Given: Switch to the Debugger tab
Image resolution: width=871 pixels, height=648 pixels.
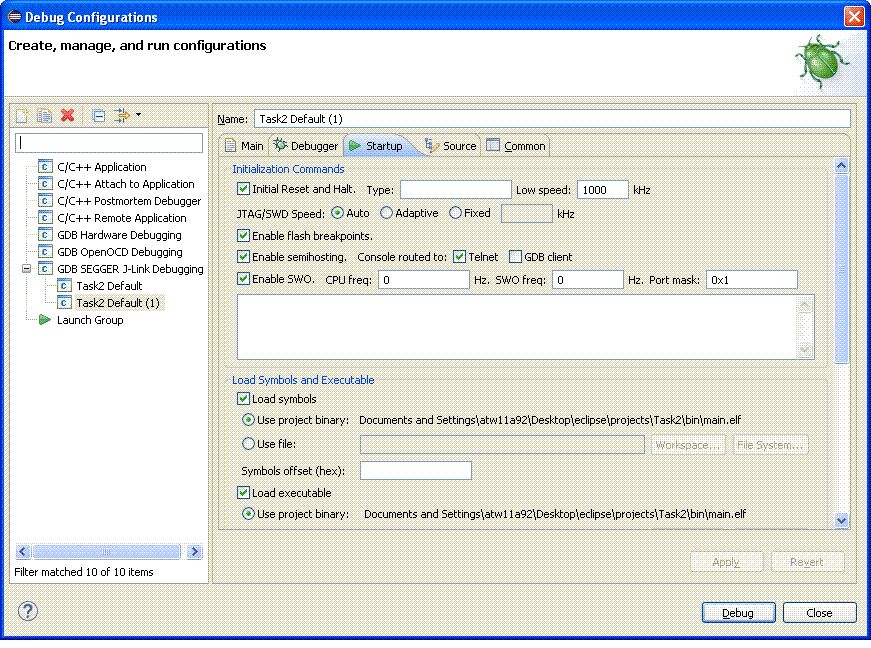Looking at the screenshot, I should (x=306, y=146).
